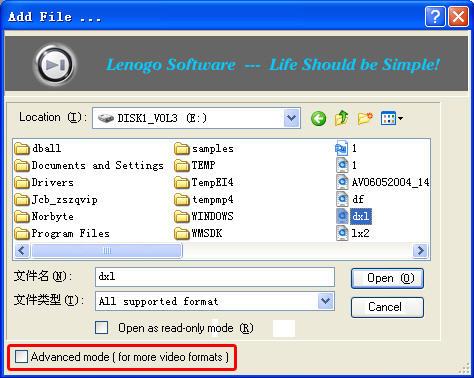The width and height of the screenshot is (474, 378).
Task: Click the Help question mark button
Action: pos(435,16)
